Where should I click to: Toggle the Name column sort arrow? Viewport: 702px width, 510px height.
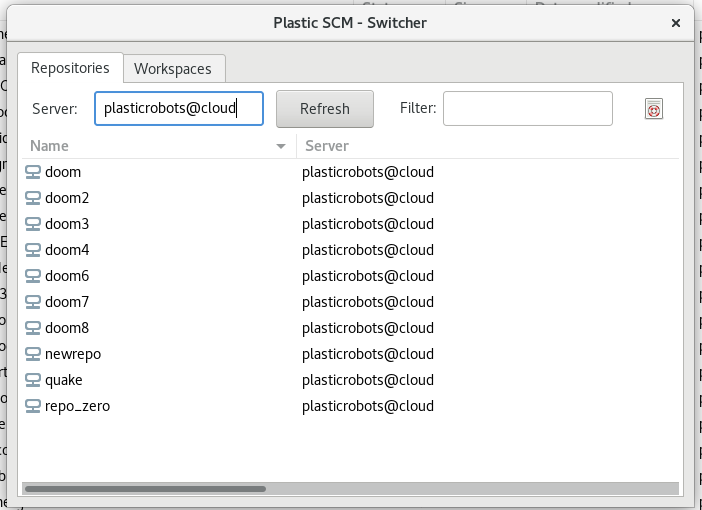[x=281, y=146]
